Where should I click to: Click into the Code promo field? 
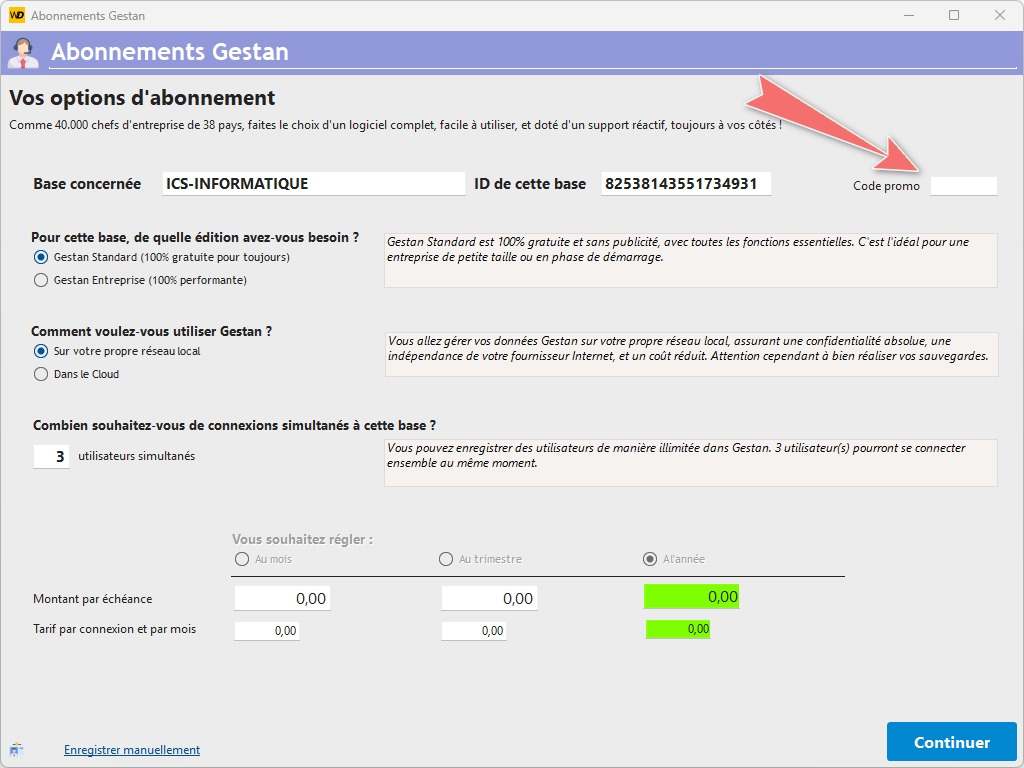pyautogui.click(x=963, y=185)
